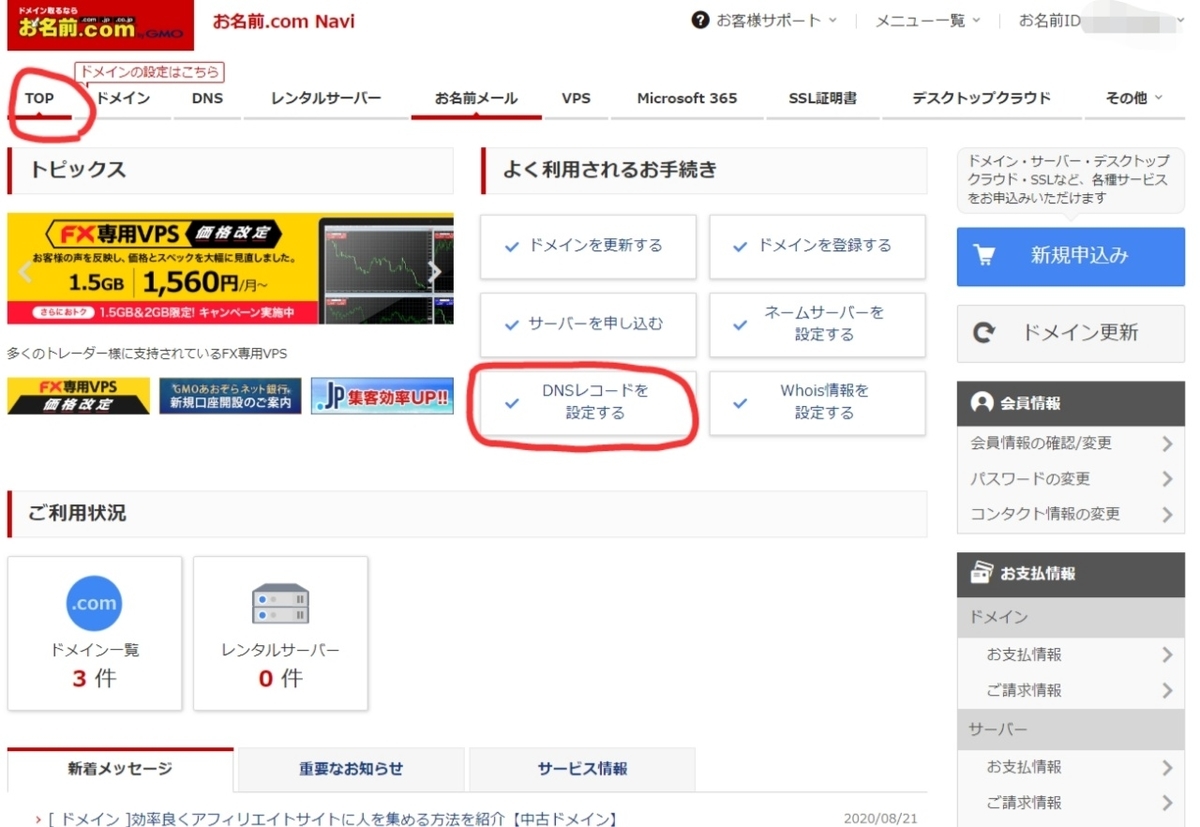Click サーバー お支払情報 link
1200x827 pixels.
tap(1024, 767)
